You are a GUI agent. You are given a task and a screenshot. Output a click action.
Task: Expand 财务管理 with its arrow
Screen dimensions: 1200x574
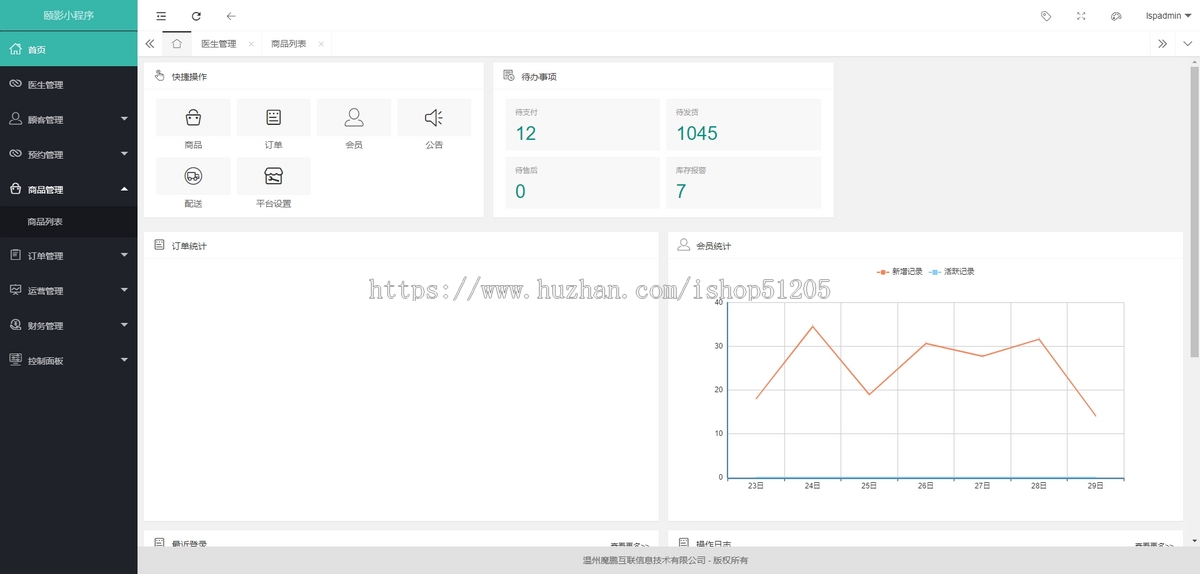click(x=124, y=325)
